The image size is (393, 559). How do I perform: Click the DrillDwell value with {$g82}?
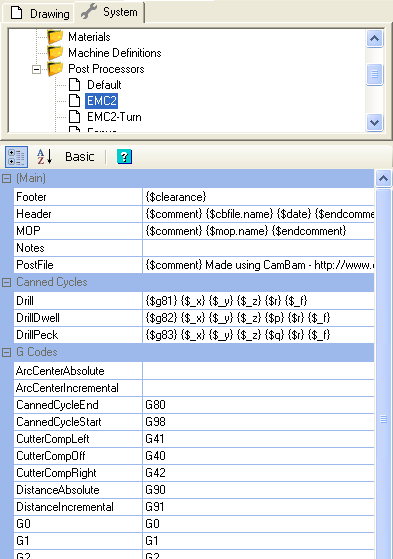(258, 318)
